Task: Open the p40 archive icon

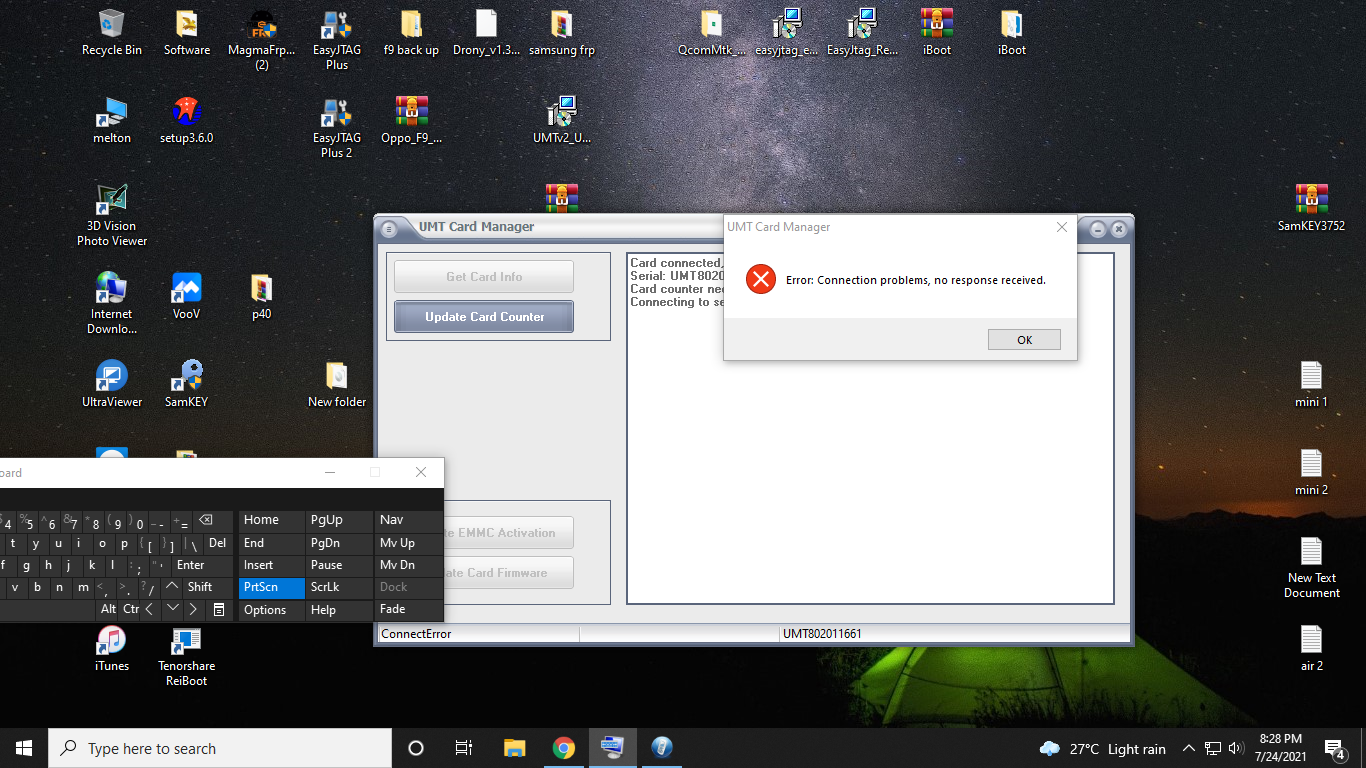Action: pyautogui.click(x=262, y=296)
